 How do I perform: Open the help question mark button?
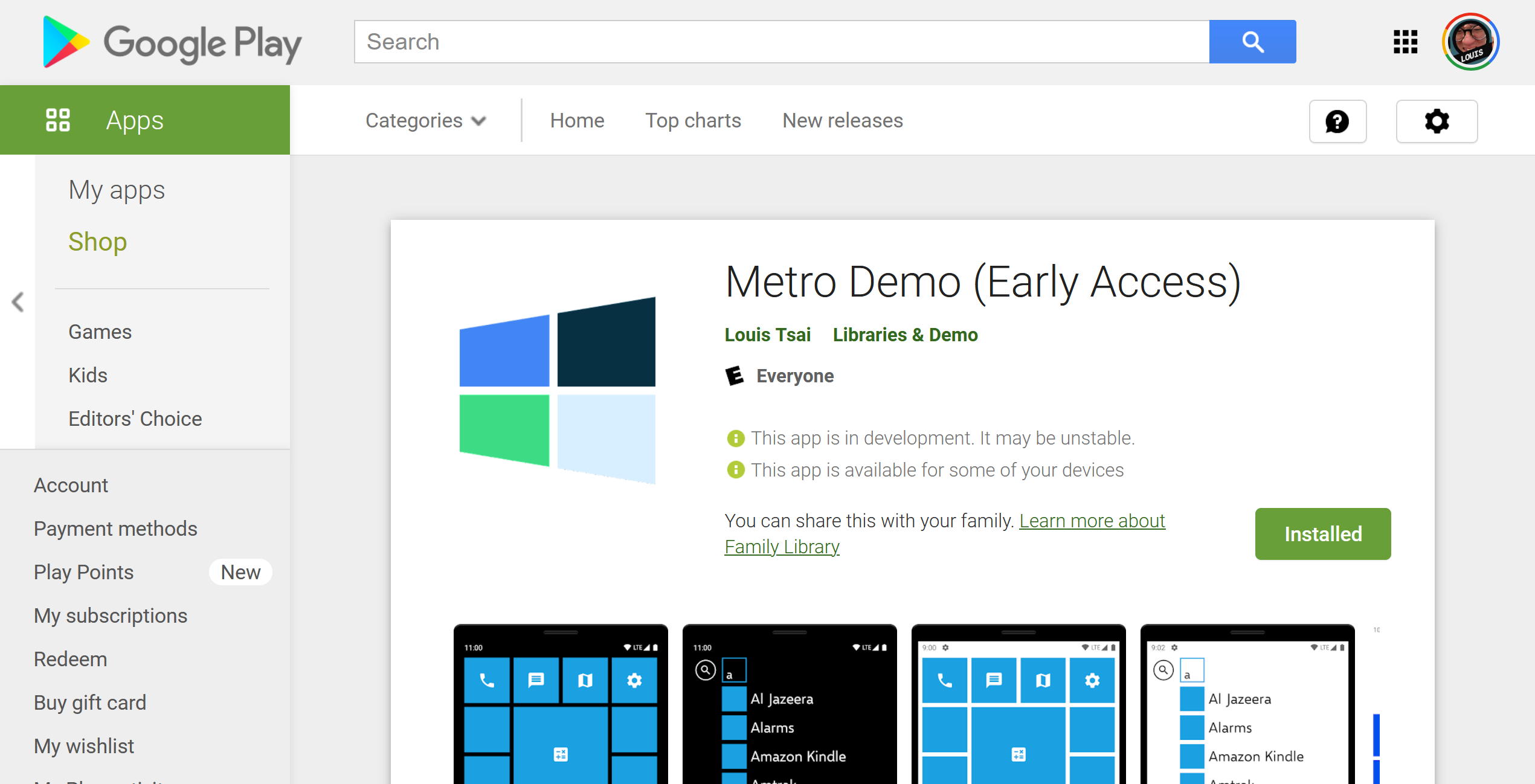point(1337,121)
